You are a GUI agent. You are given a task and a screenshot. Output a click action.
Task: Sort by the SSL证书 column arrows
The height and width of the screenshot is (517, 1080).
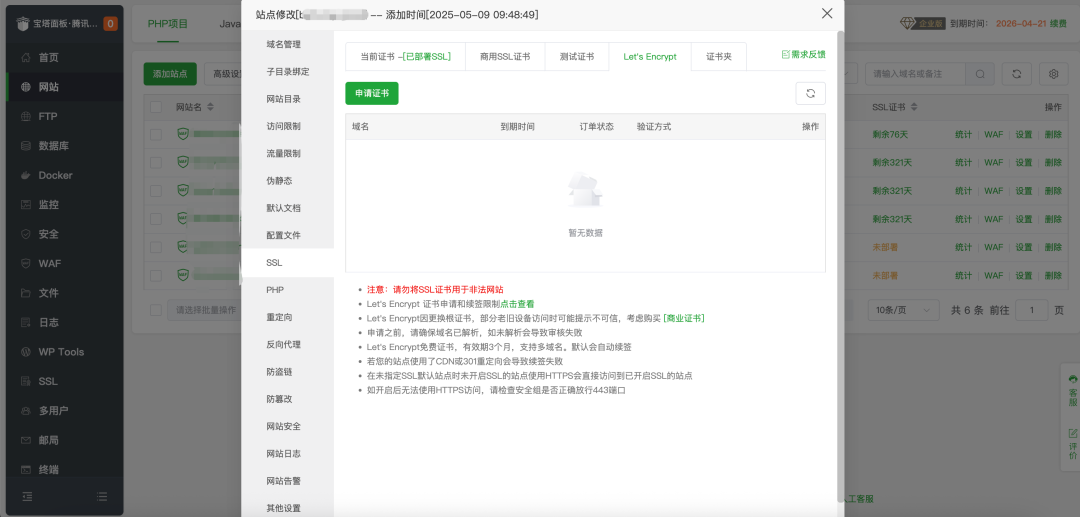coord(912,107)
